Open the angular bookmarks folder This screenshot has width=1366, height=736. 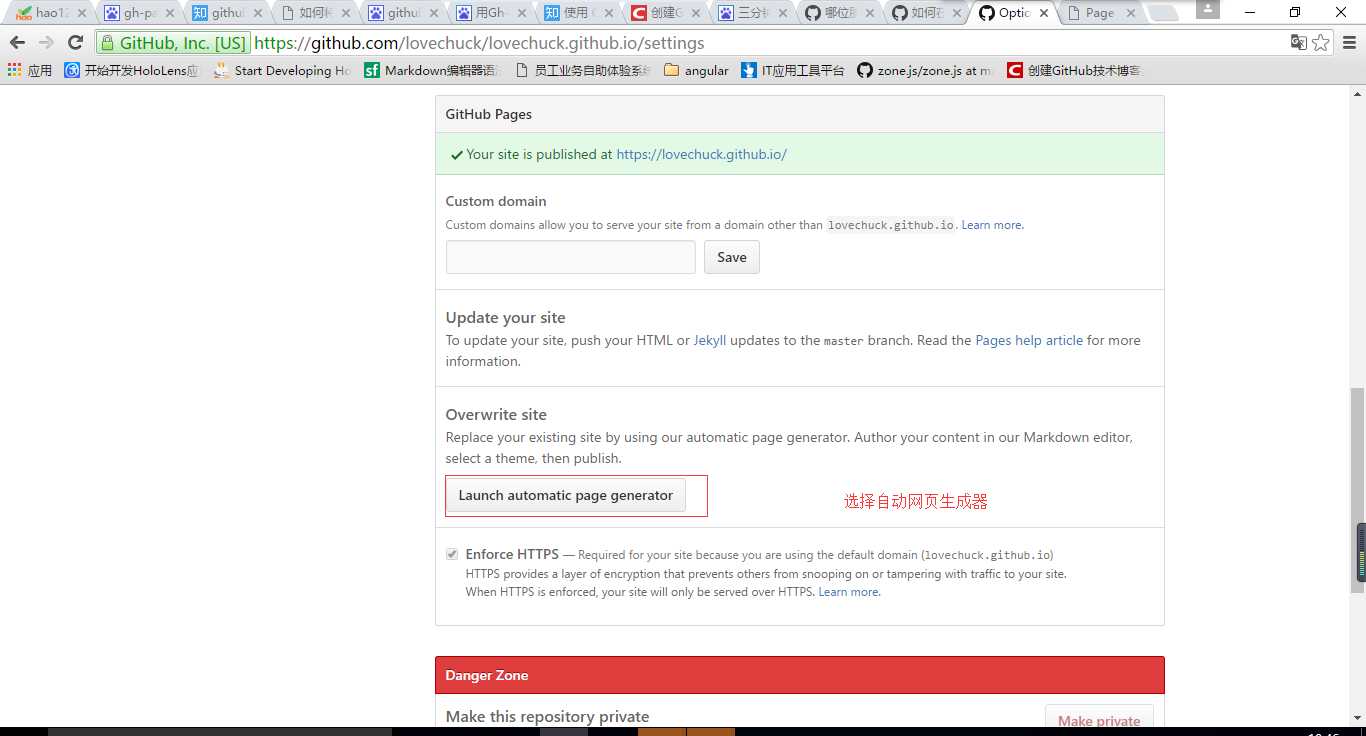pos(697,70)
